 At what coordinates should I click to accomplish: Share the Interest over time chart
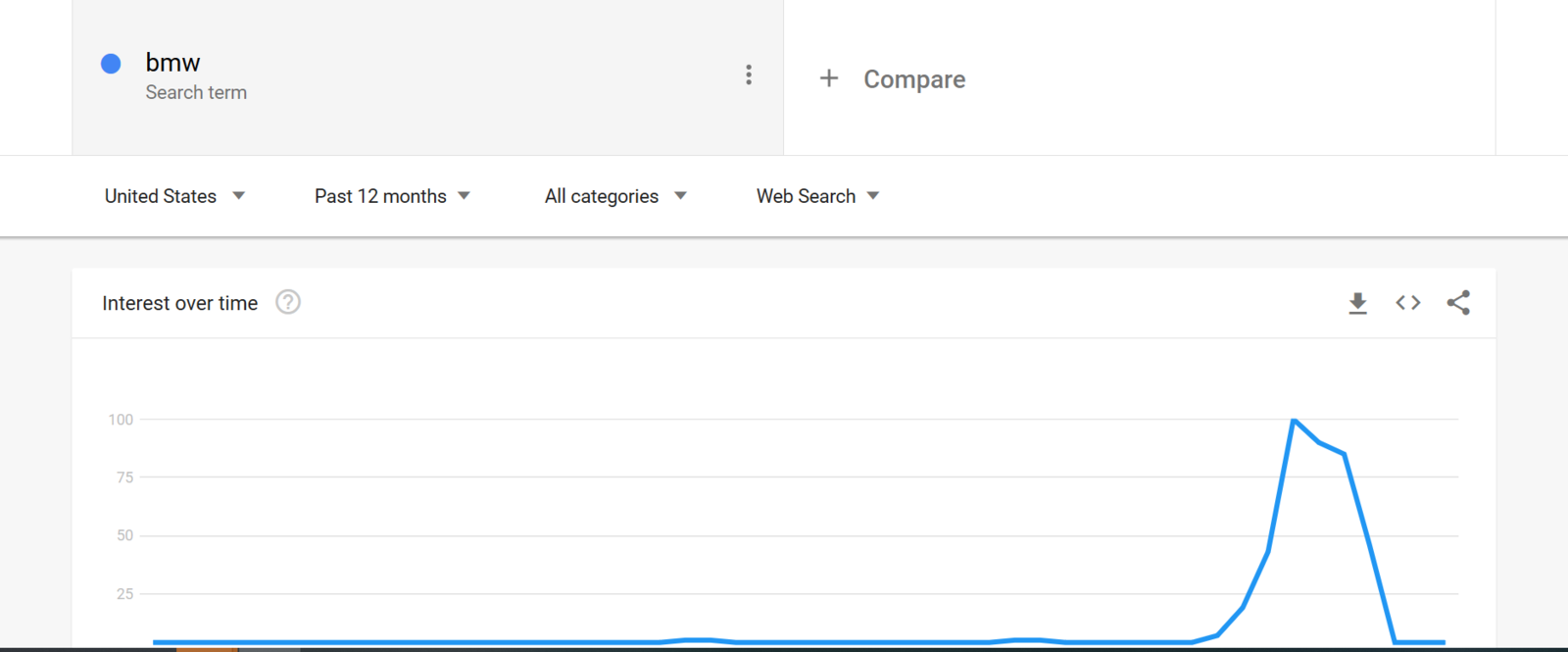[x=1458, y=303]
